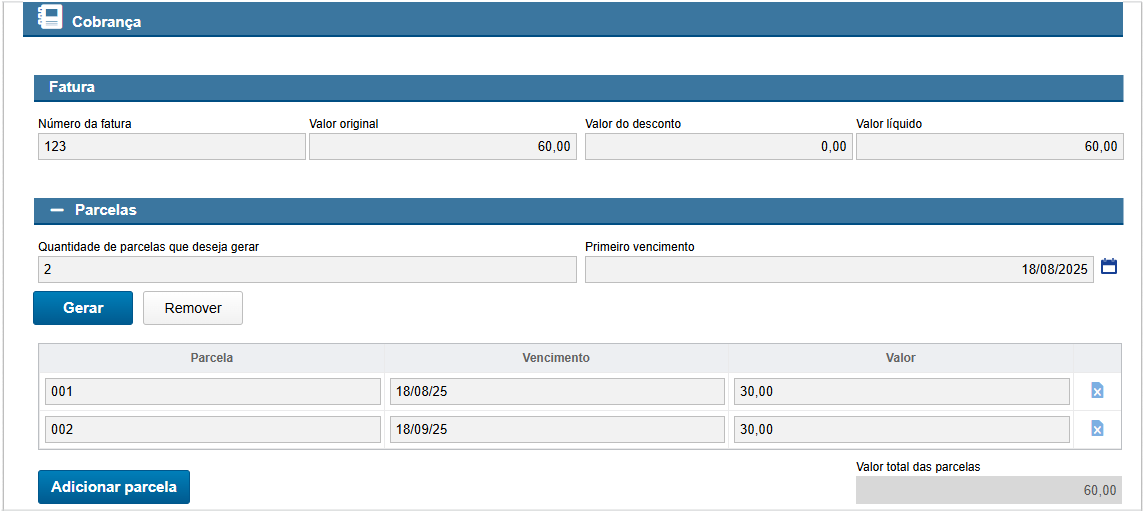
Task: Click the value field of installment 002
Action: [x=900, y=429]
